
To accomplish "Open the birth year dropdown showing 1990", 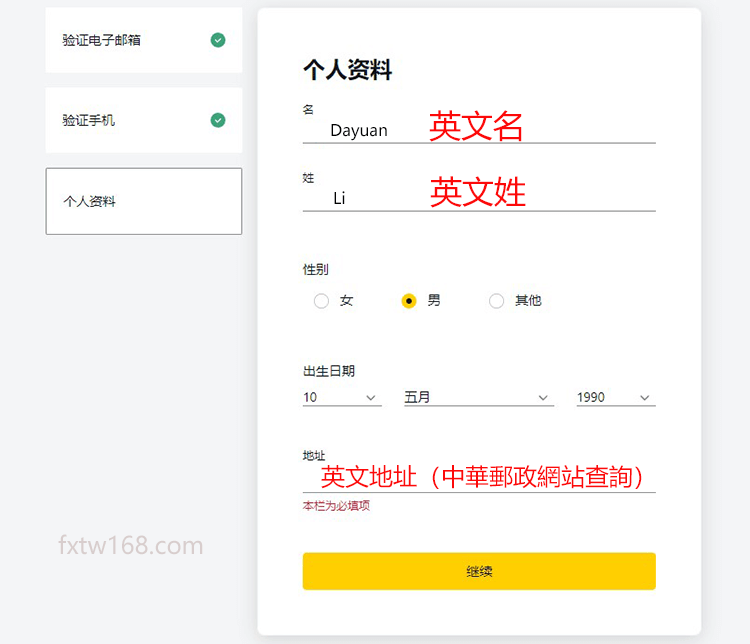I will tap(616, 398).
